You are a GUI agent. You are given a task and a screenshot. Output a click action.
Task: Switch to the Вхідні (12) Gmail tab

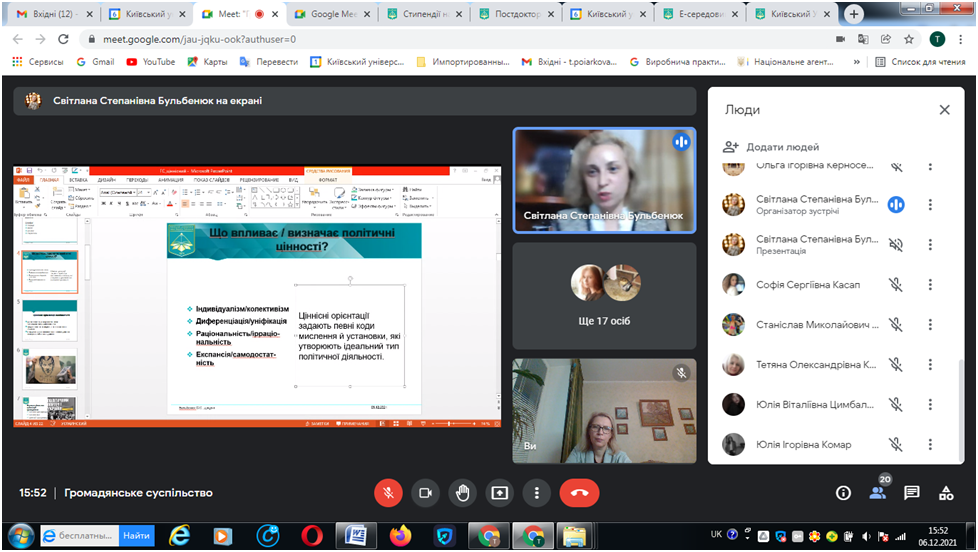(x=52, y=14)
